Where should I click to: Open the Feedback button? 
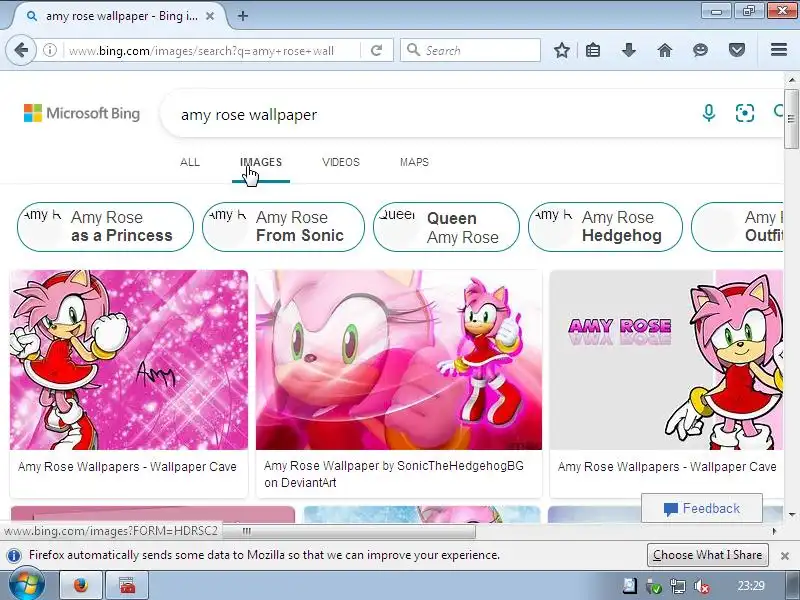click(x=702, y=508)
